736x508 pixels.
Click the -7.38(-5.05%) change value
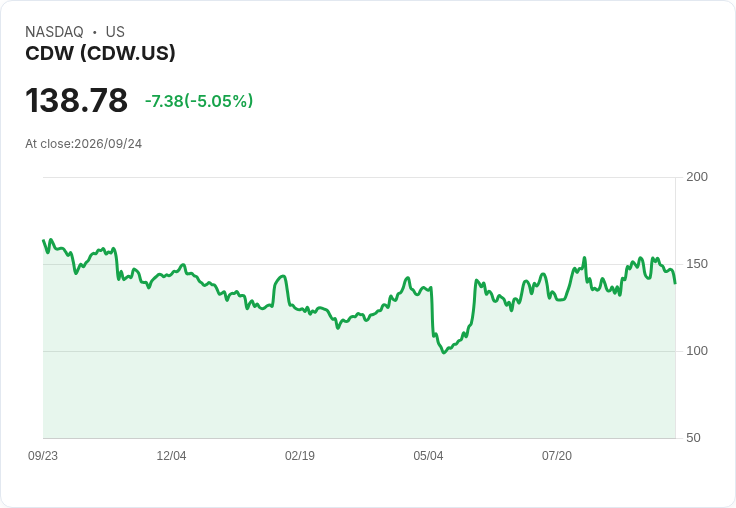coord(199,101)
